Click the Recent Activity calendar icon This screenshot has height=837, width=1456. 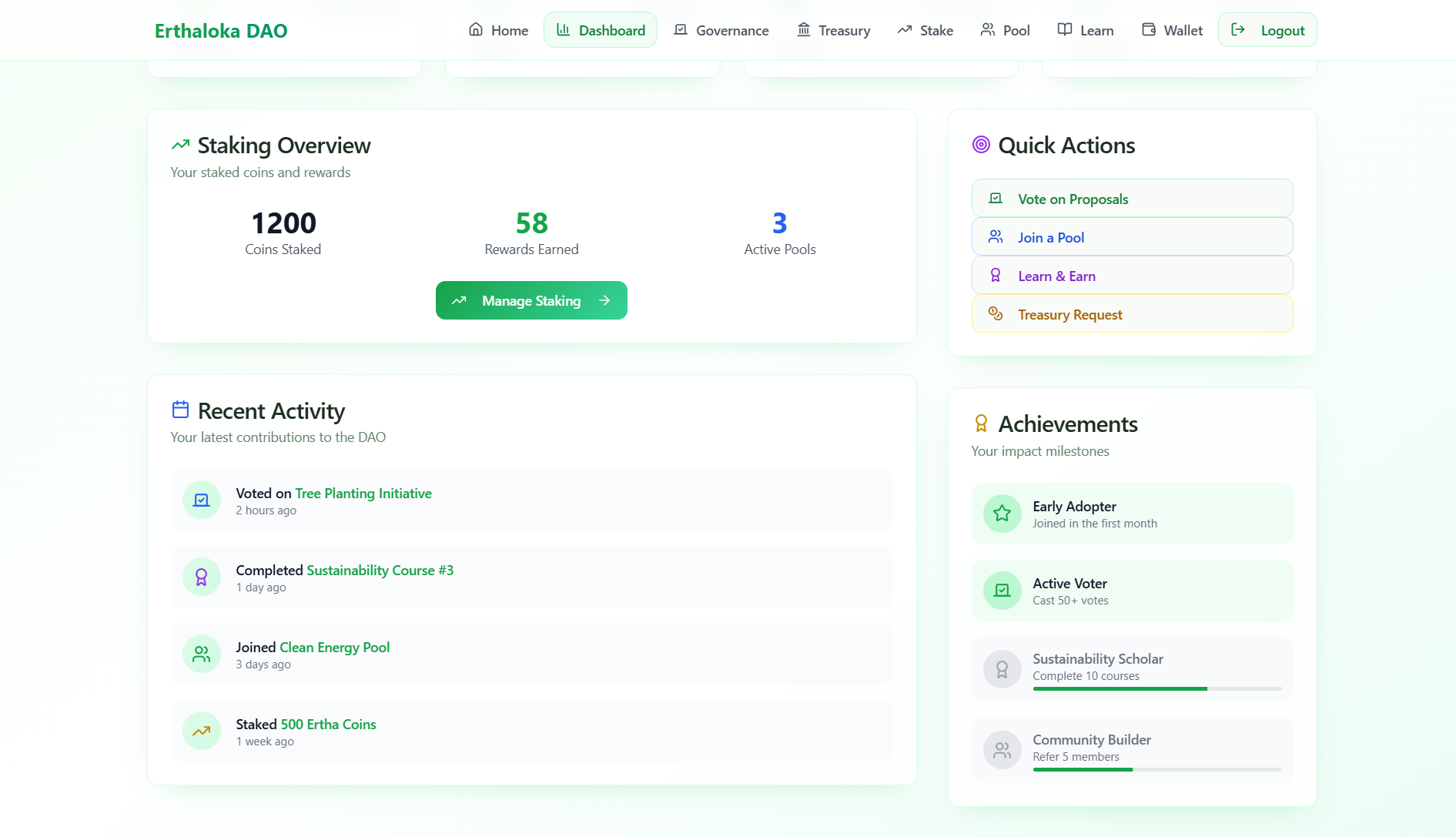pyautogui.click(x=180, y=410)
